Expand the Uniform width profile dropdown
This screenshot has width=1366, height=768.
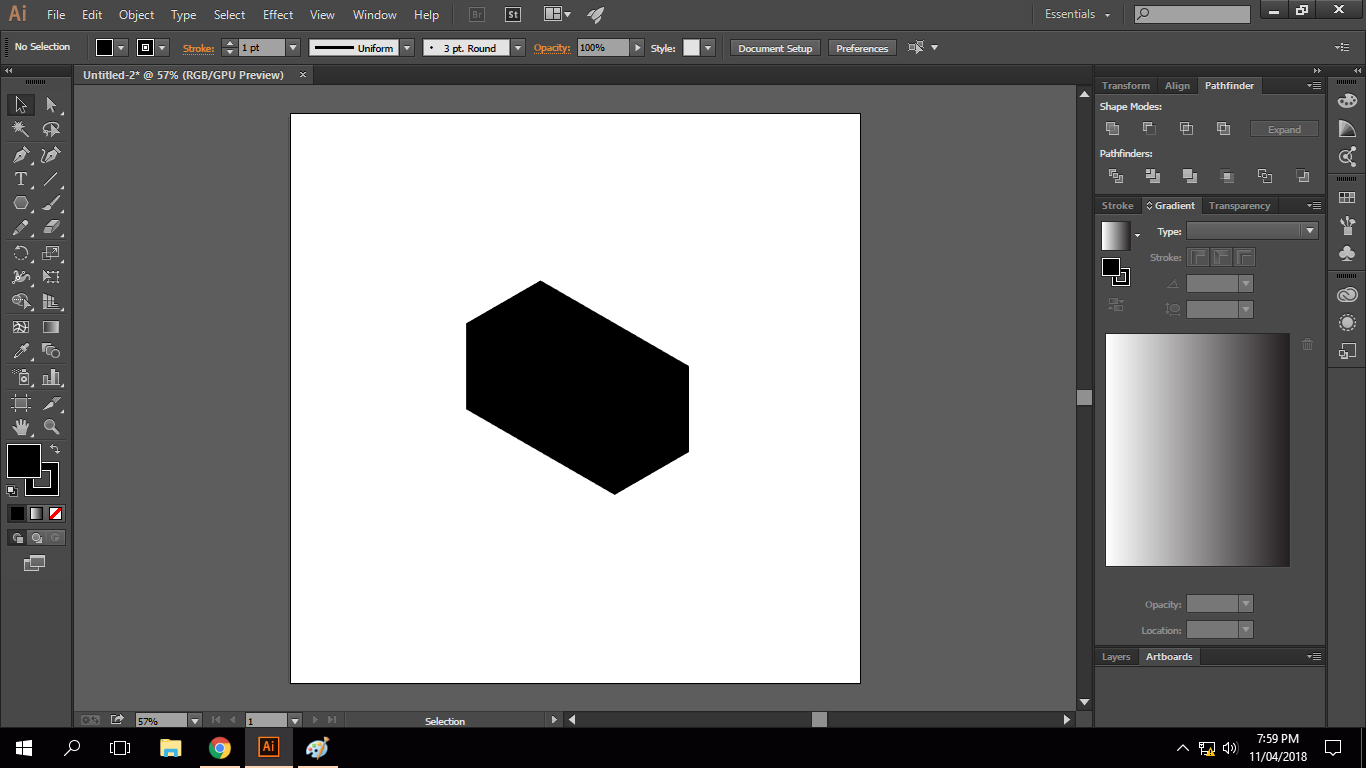click(407, 48)
